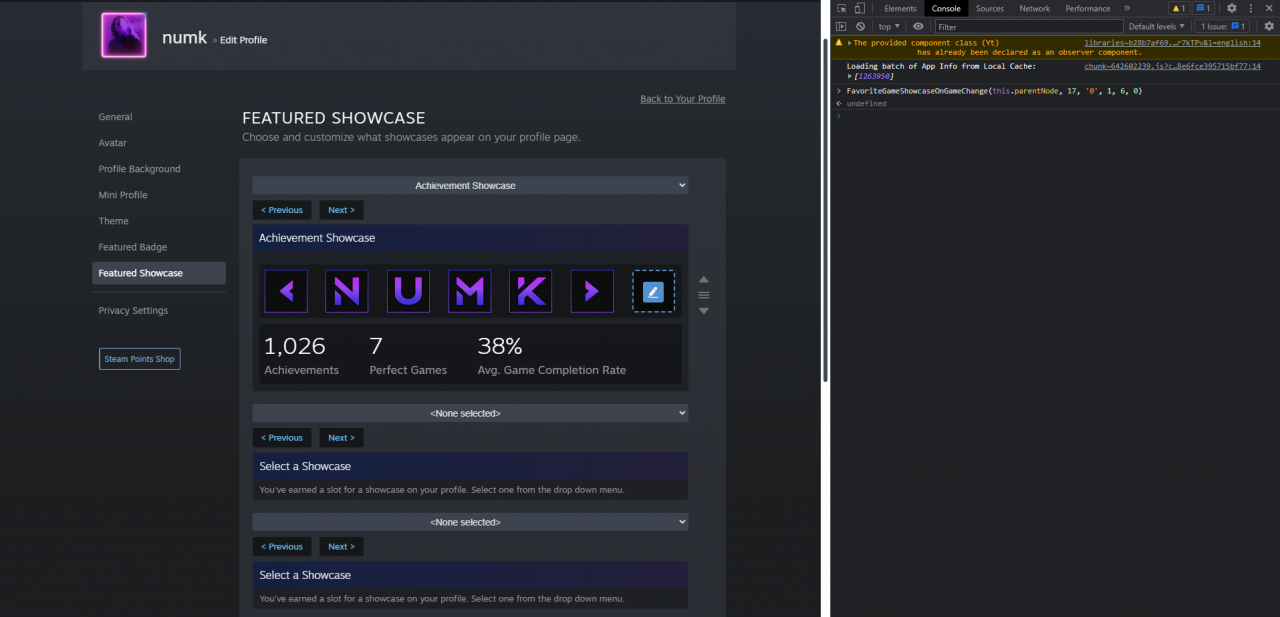Move showcase up with the up arrow
This screenshot has width=1280, height=617.
(x=704, y=279)
